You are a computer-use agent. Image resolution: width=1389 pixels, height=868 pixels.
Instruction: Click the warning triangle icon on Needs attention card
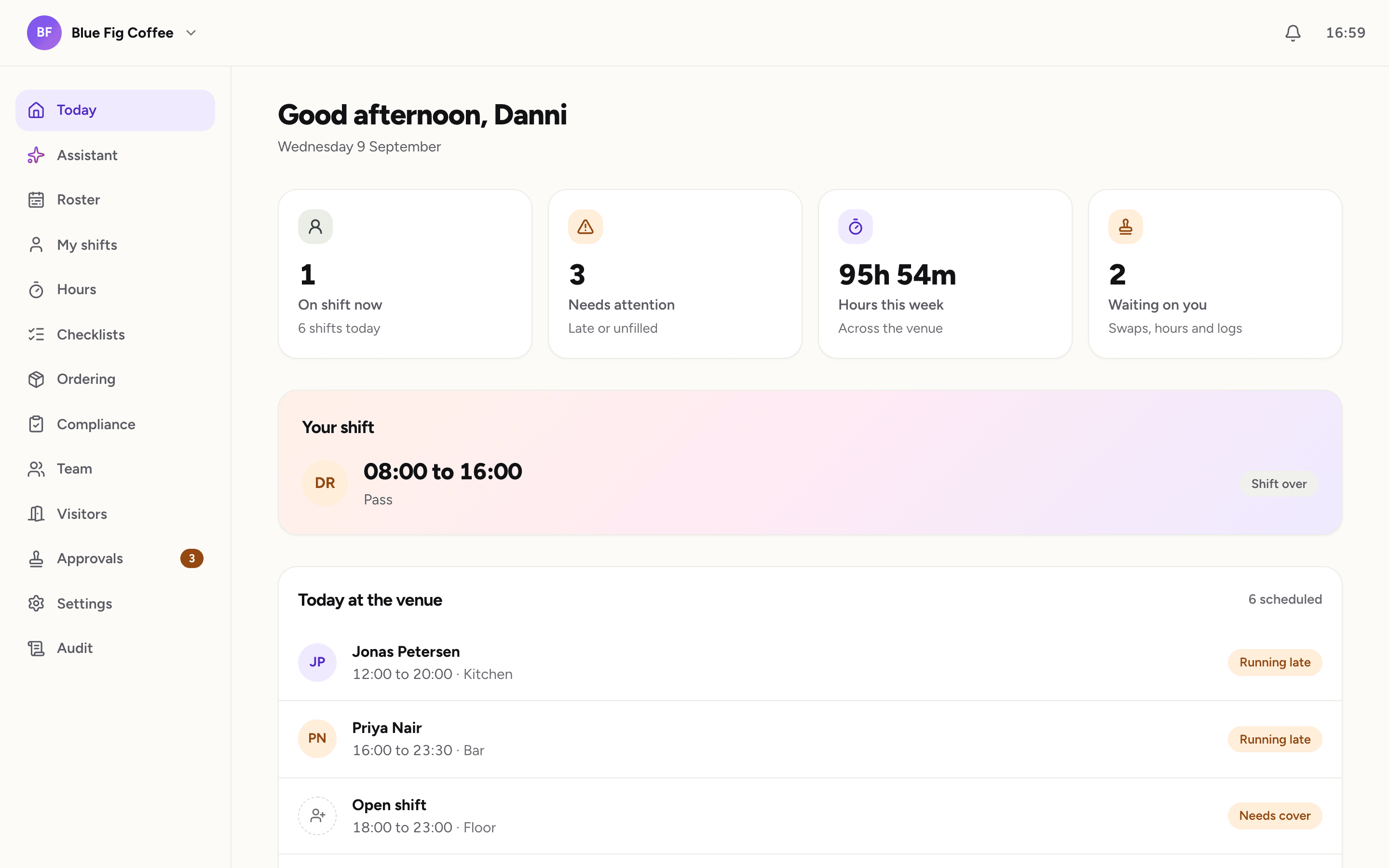586,227
